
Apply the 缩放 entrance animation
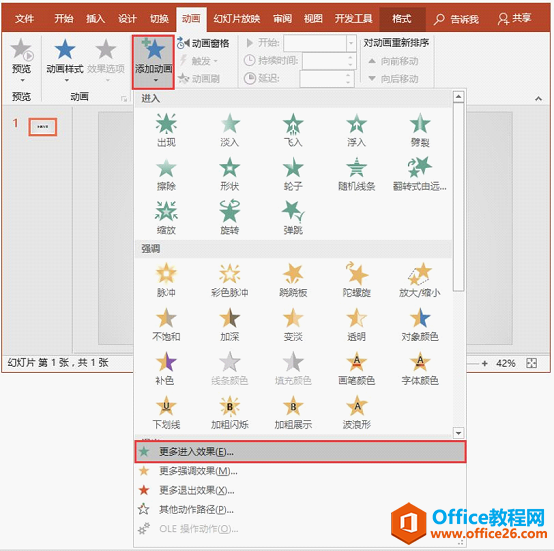(x=166, y=218)
